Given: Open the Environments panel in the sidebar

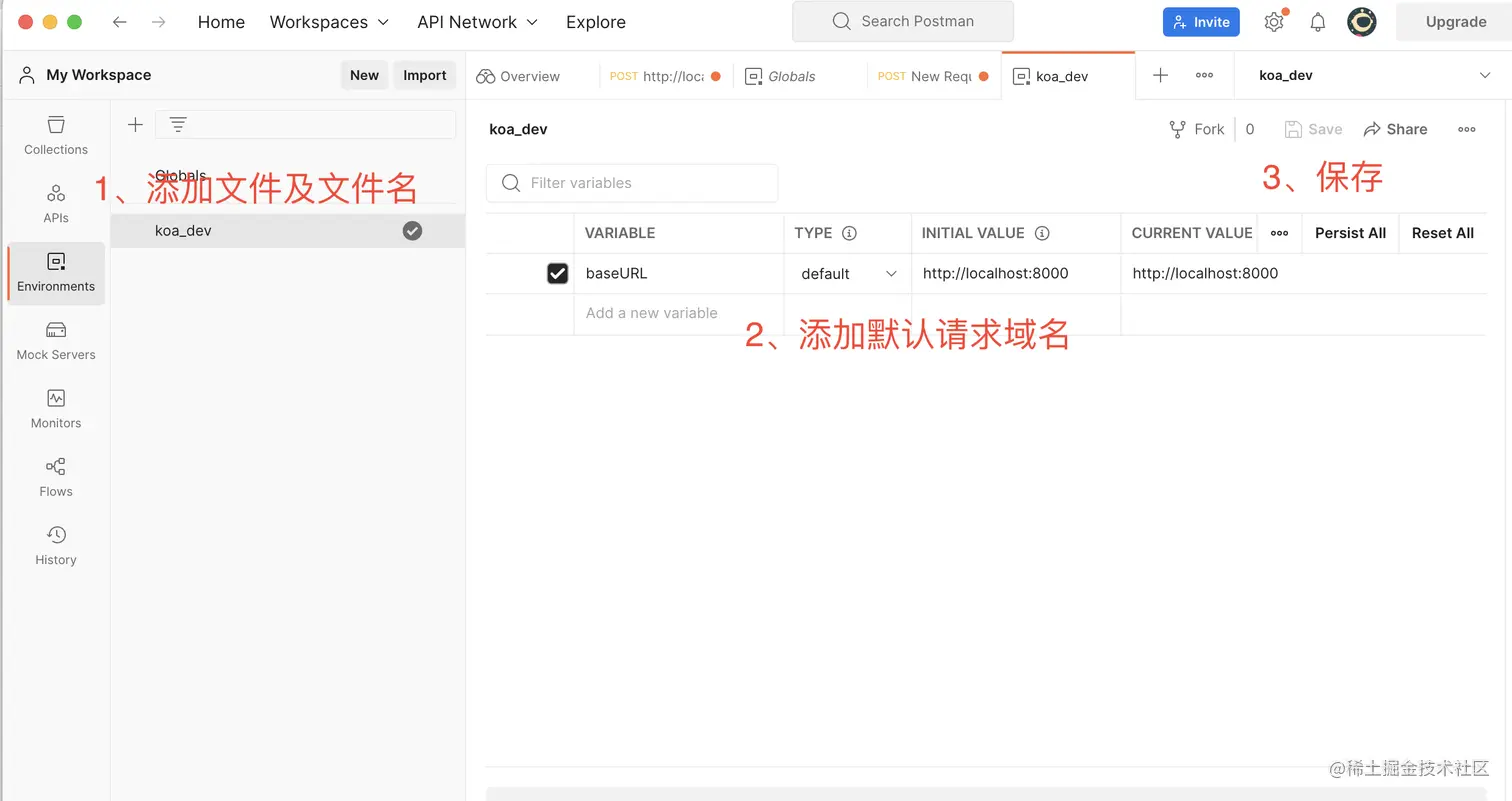Looking at the screenshot, I should pos(55,272).
